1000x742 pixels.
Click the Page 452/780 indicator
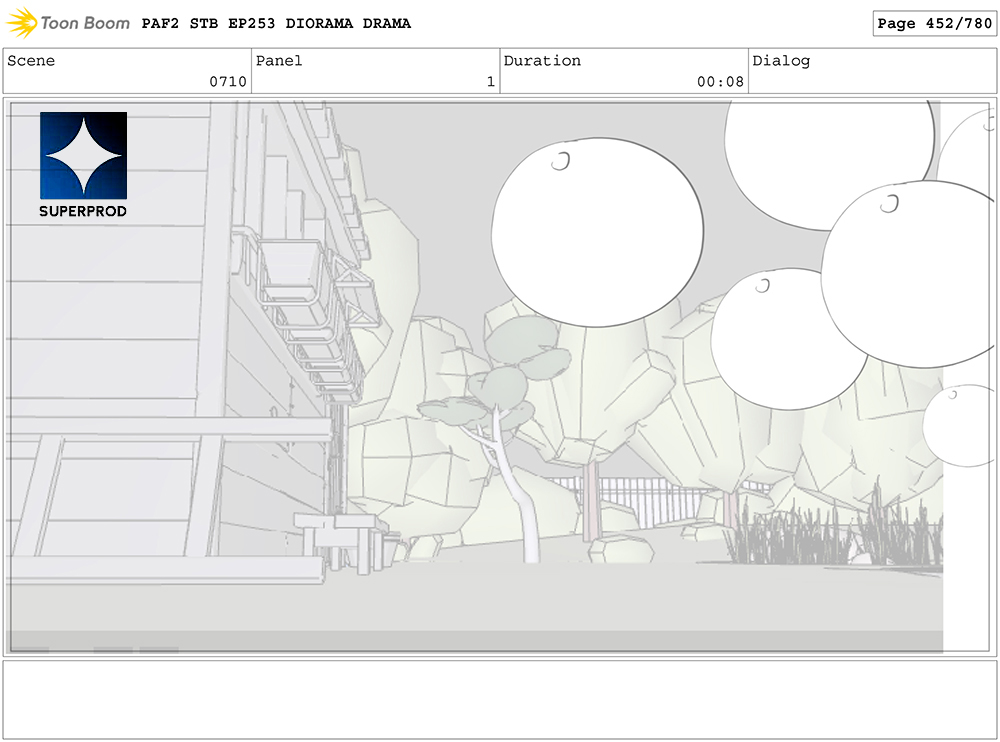coord(934,24)
